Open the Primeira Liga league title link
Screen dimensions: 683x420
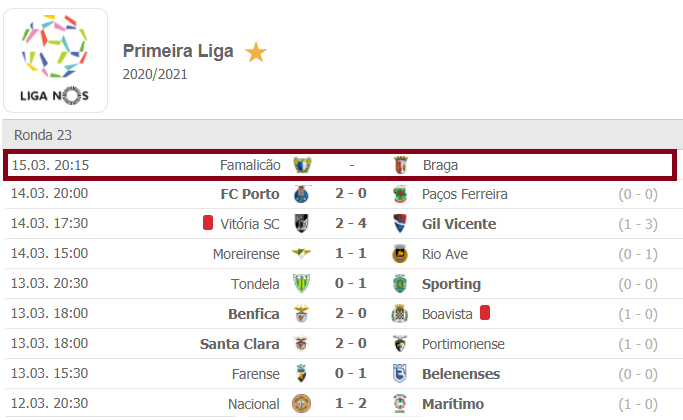point(178,52)
